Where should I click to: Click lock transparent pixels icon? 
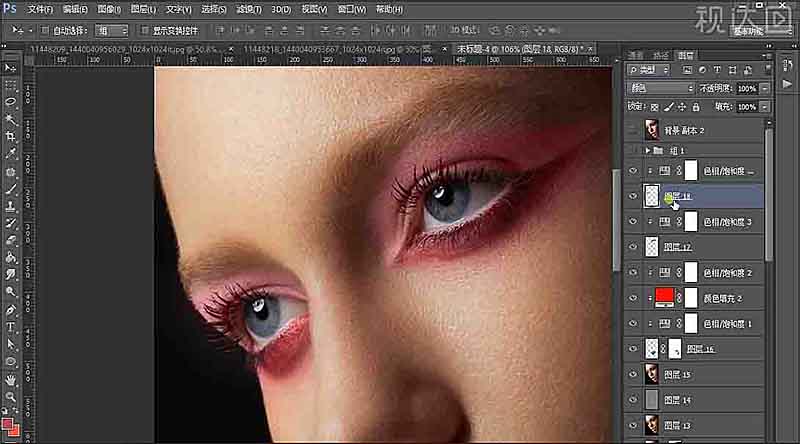point(655,107)
